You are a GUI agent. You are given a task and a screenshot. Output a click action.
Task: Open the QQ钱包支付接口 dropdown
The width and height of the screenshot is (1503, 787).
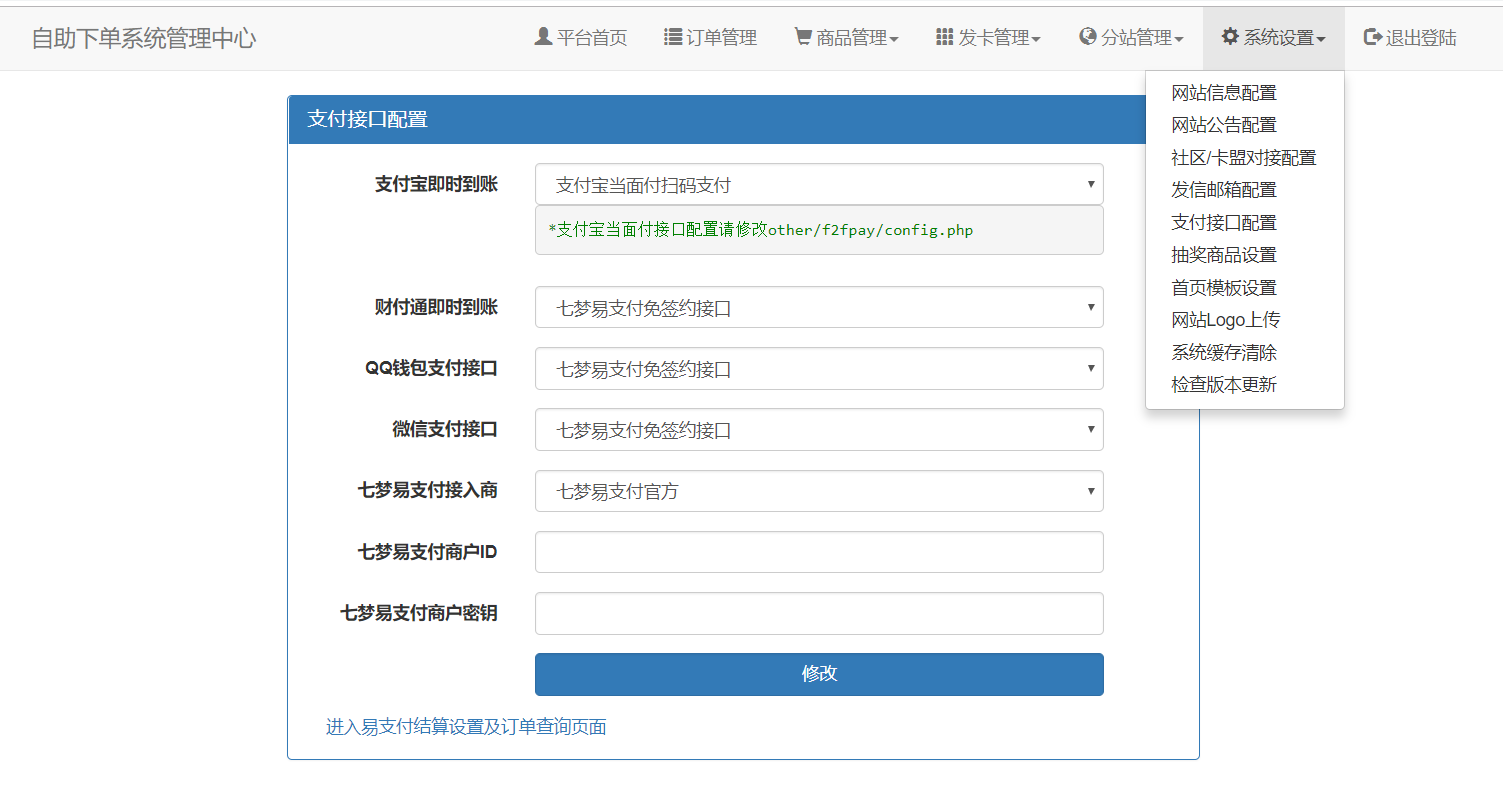818,369
